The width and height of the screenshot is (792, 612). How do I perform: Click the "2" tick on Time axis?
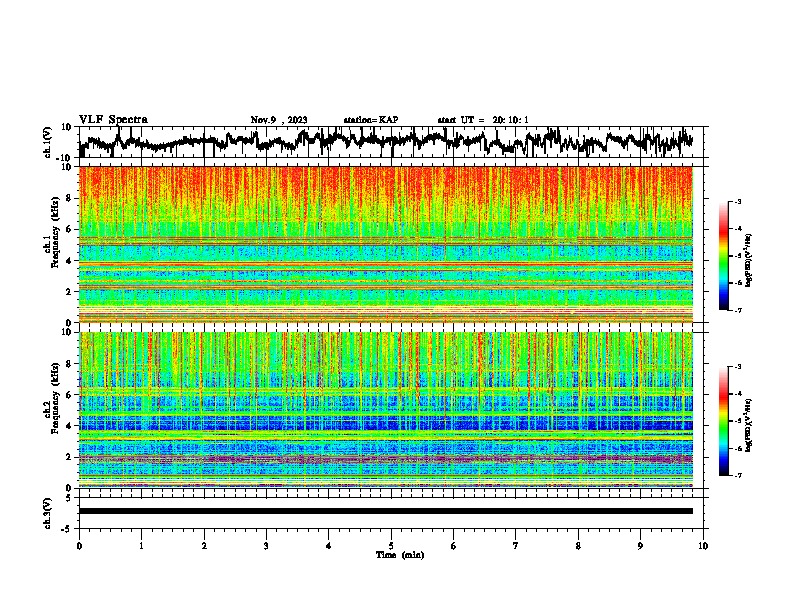pos(204,546)
